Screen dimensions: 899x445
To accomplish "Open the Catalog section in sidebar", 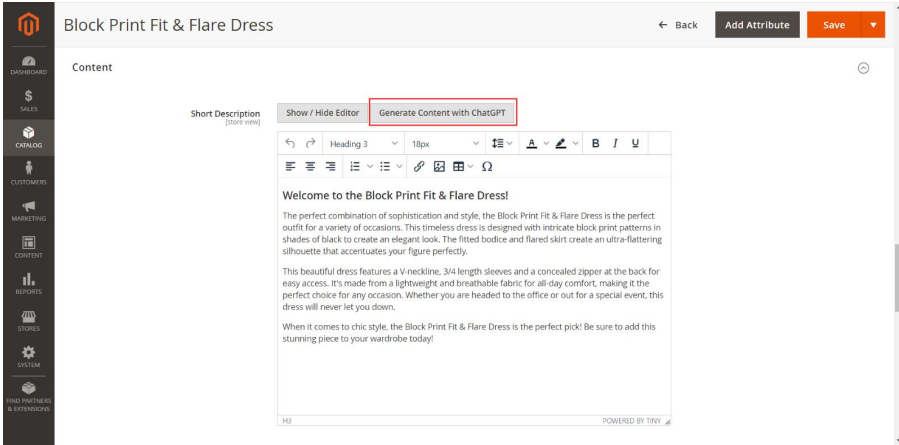I will point(29,137).
